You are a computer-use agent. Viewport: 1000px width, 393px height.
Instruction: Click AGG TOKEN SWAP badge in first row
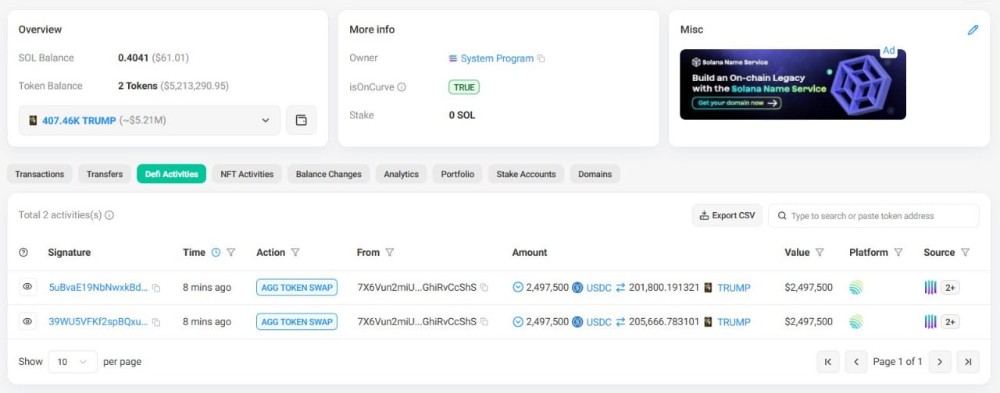[x=297, y=288]
